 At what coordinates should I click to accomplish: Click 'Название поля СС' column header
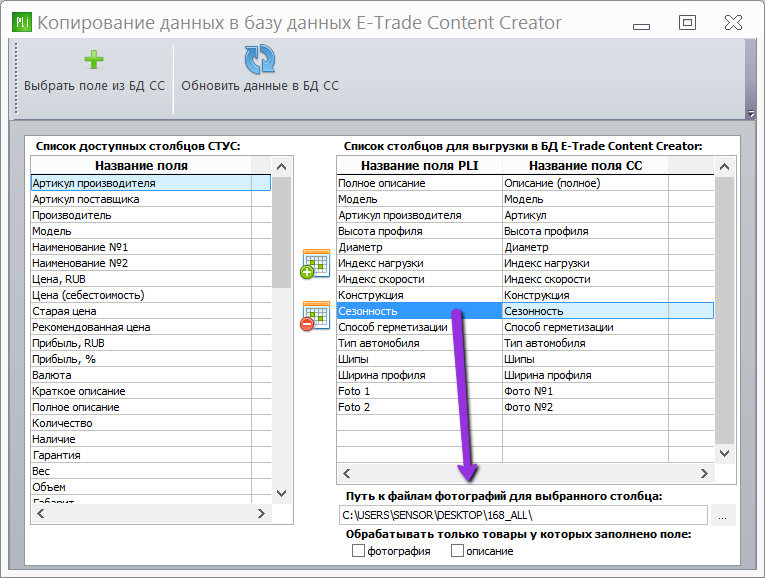click(585, 166)
